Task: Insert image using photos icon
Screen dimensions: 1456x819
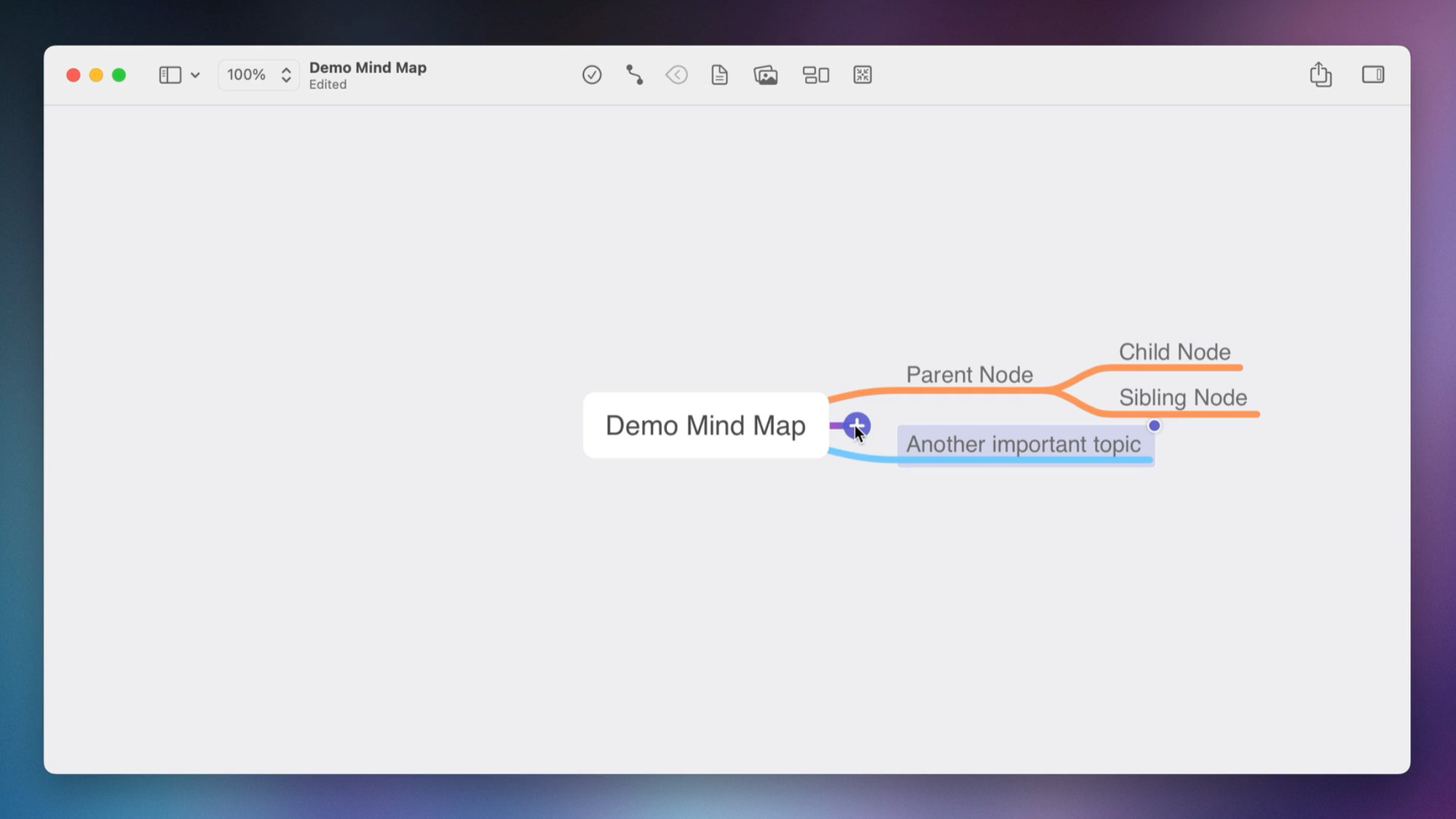Action: tap(765, 75)
